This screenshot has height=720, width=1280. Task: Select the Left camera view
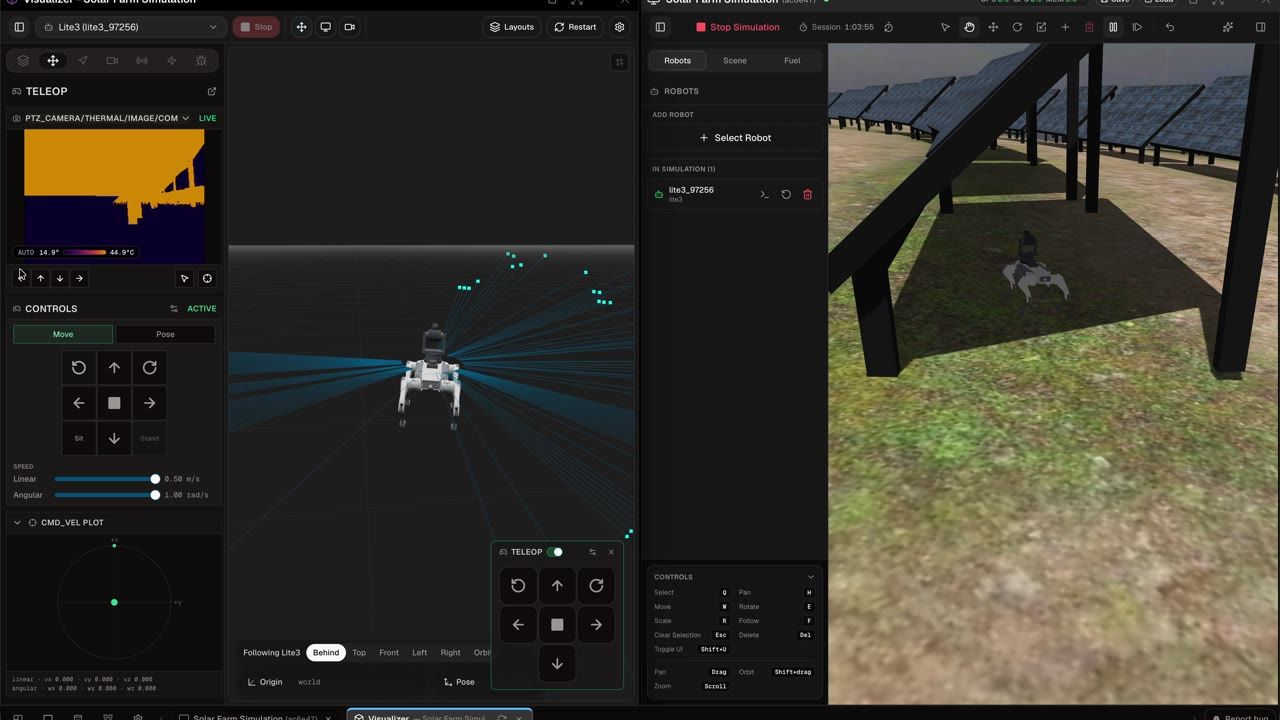420,652
